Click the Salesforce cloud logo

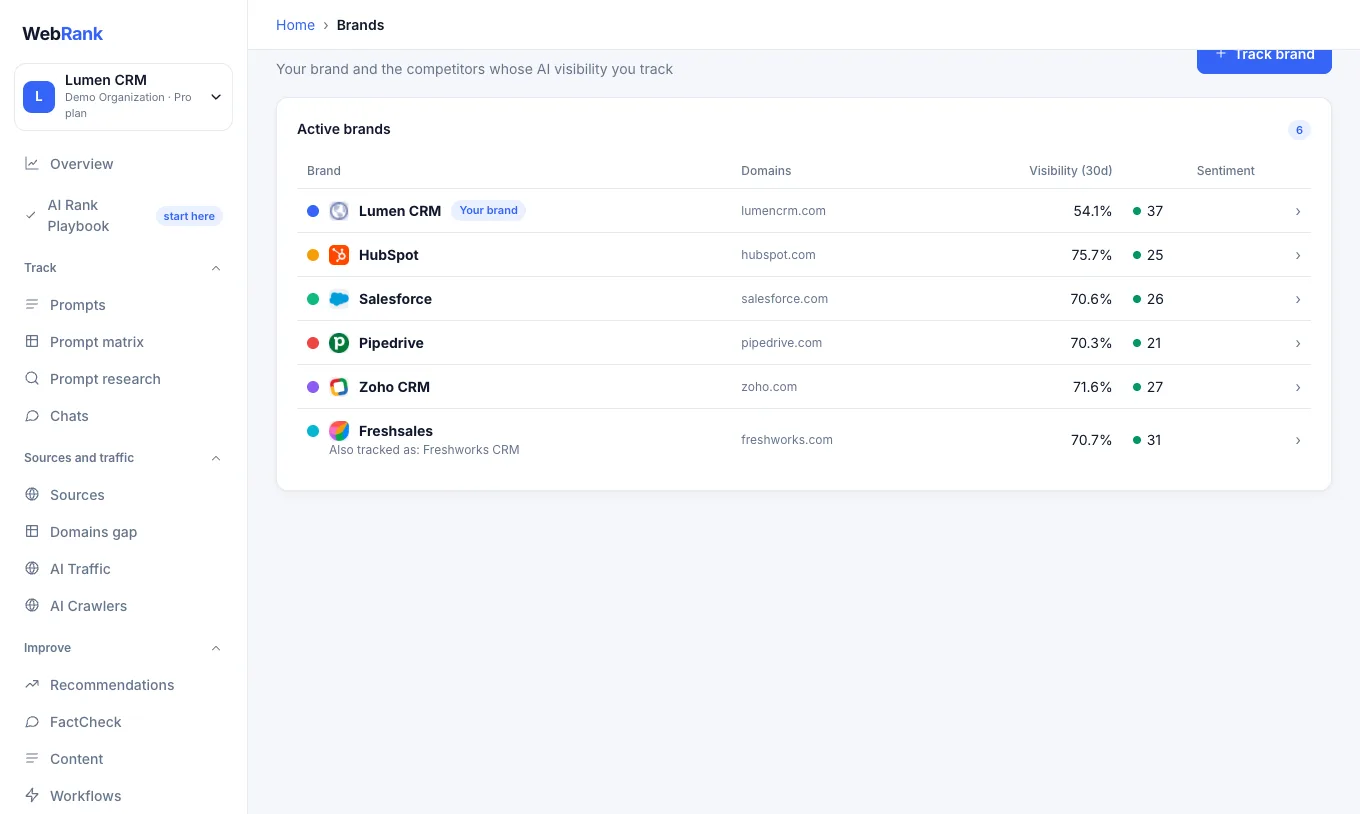339,299
